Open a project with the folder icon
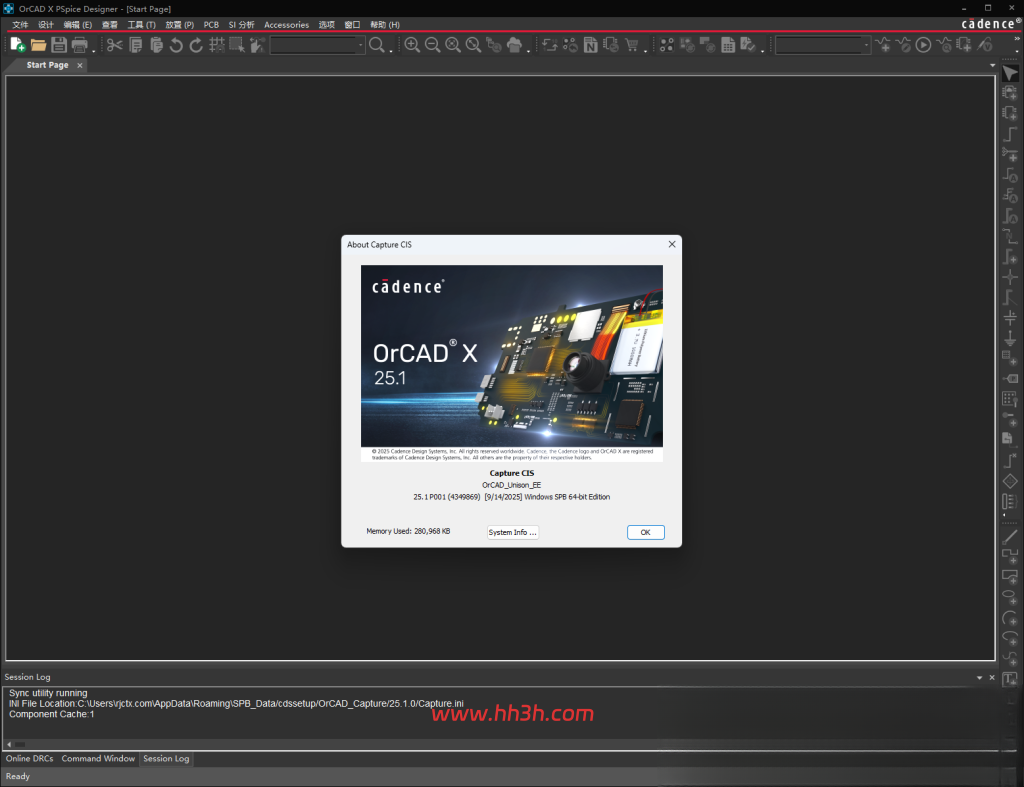The width and height of the screenshot is (1024, 787). (x=39, y=45)
